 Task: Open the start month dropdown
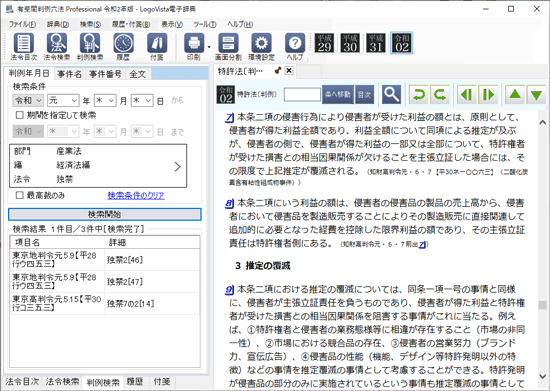click(105, 101)
